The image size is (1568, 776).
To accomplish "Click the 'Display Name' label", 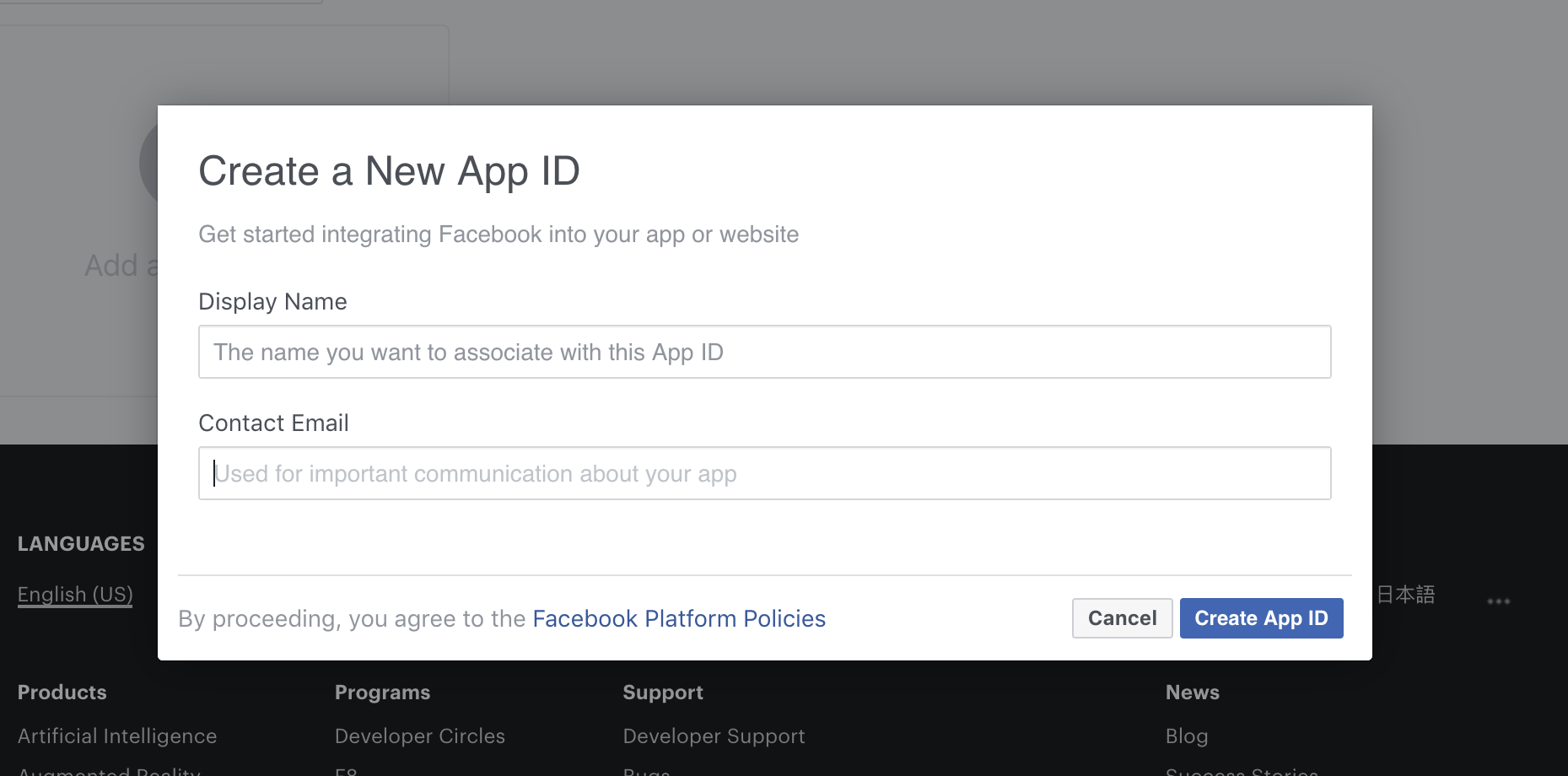I will click(272, 302).
